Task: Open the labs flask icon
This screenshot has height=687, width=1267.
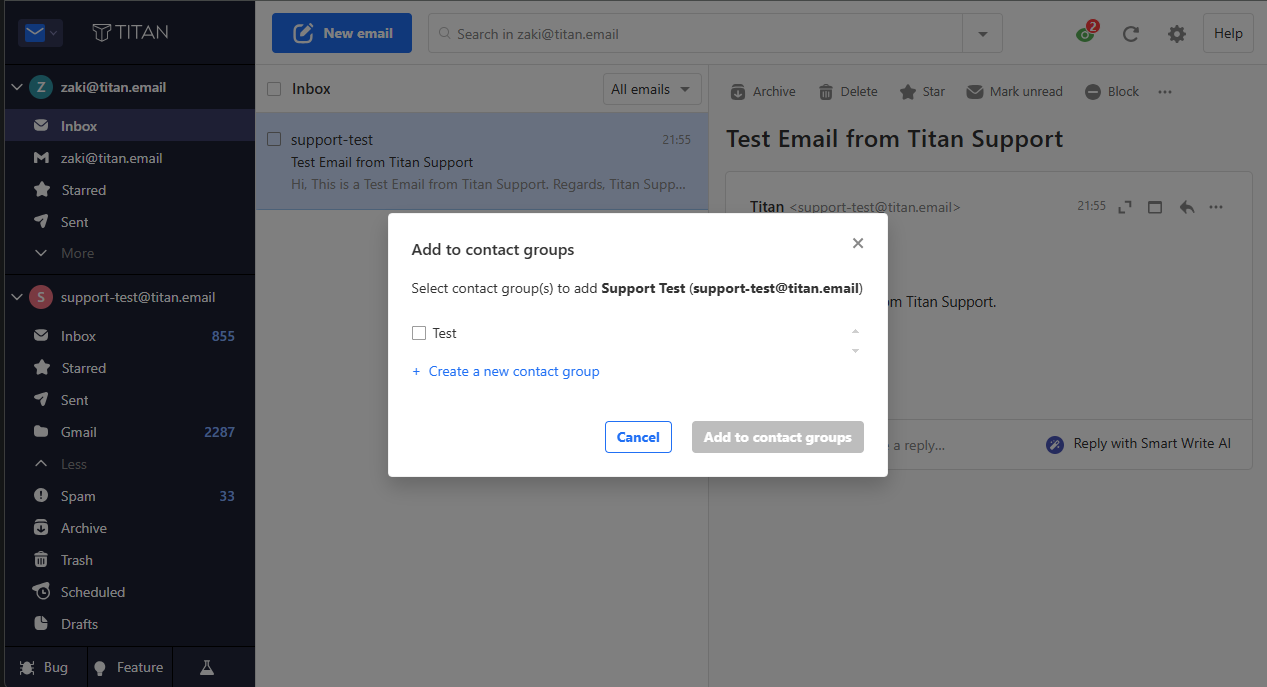Action: 207,667
